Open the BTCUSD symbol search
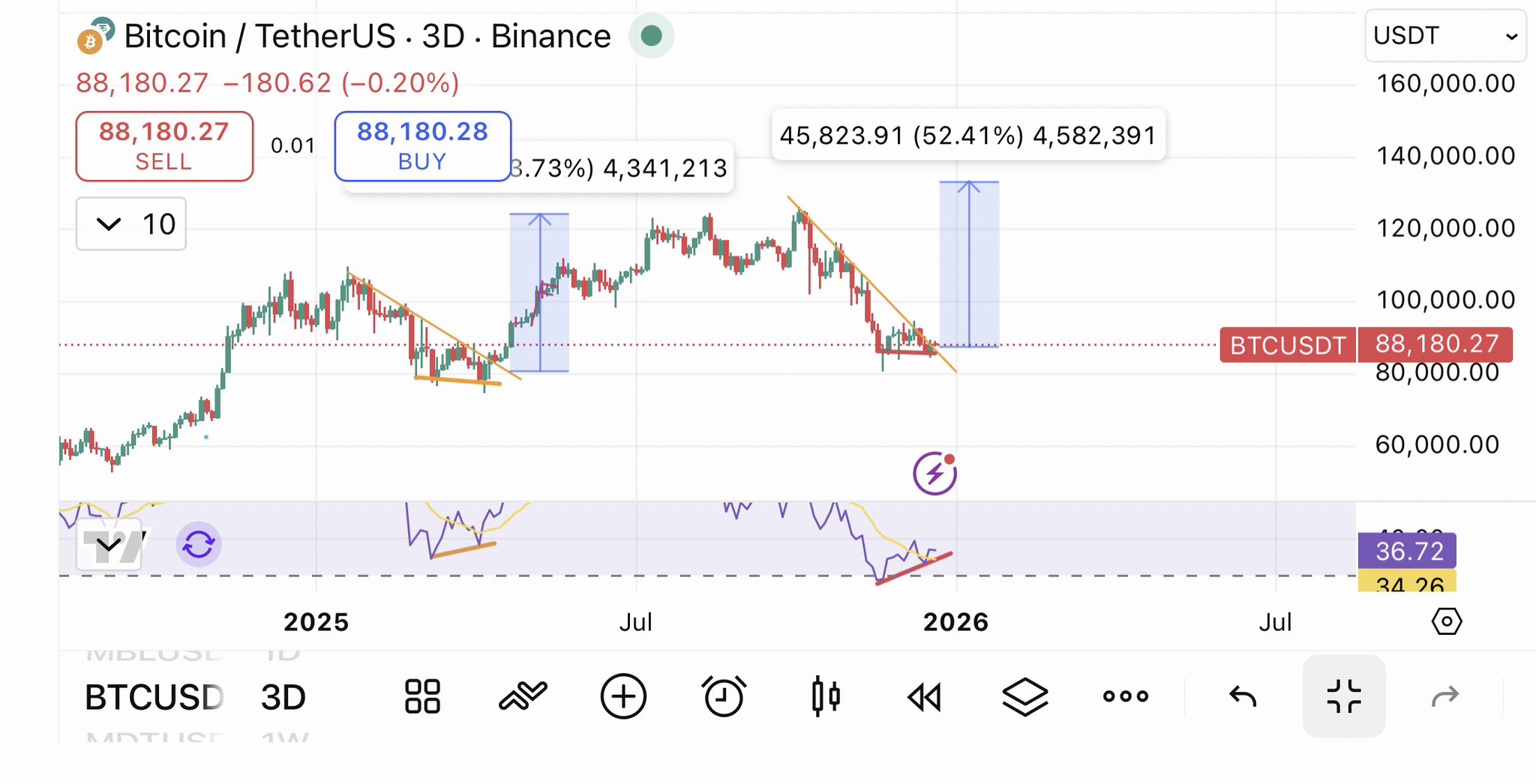This screenshot has width=1536, height=784. point(154,696)
